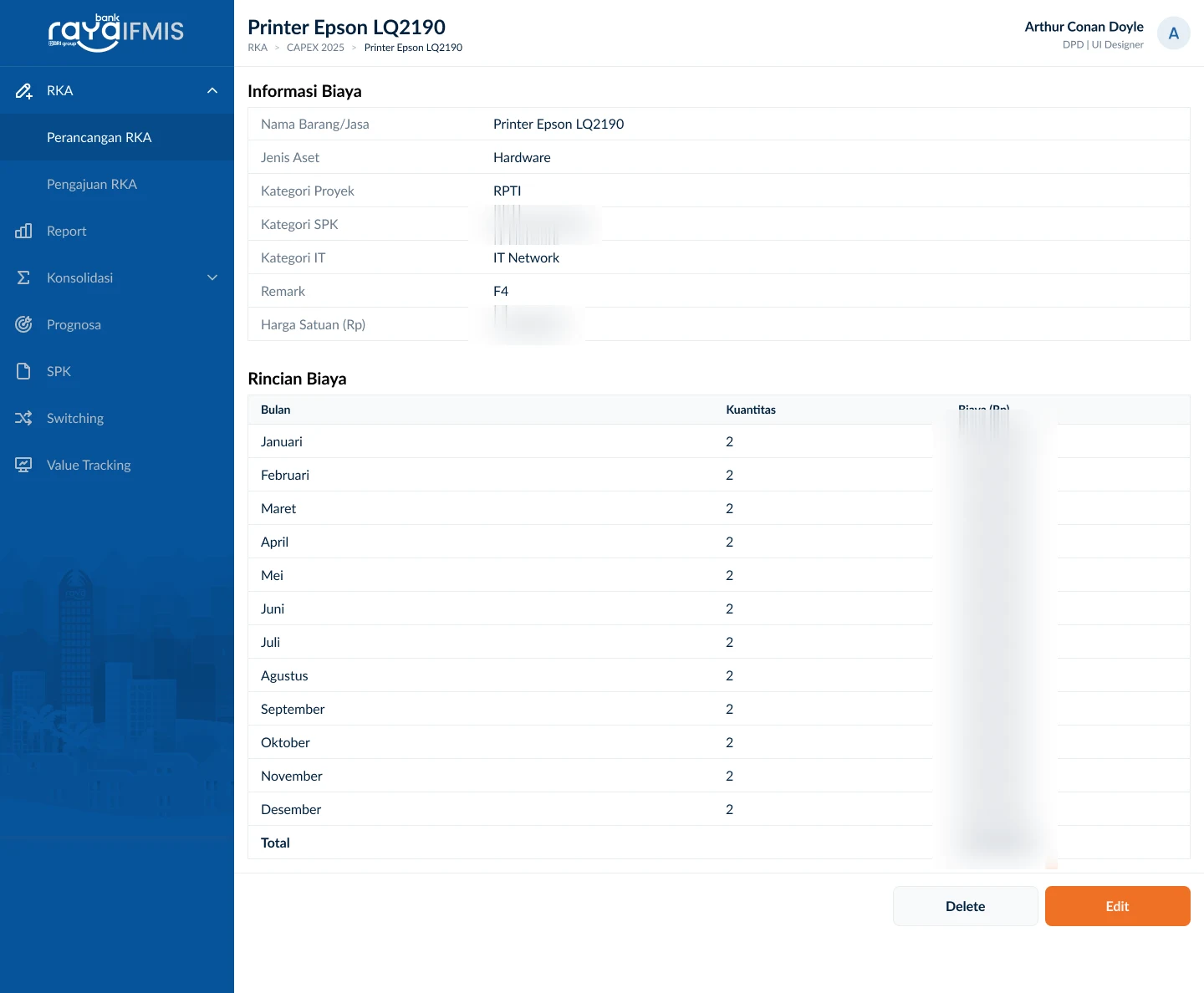Select the Juni row
1204x993 pixels.
tap(719, 609)
